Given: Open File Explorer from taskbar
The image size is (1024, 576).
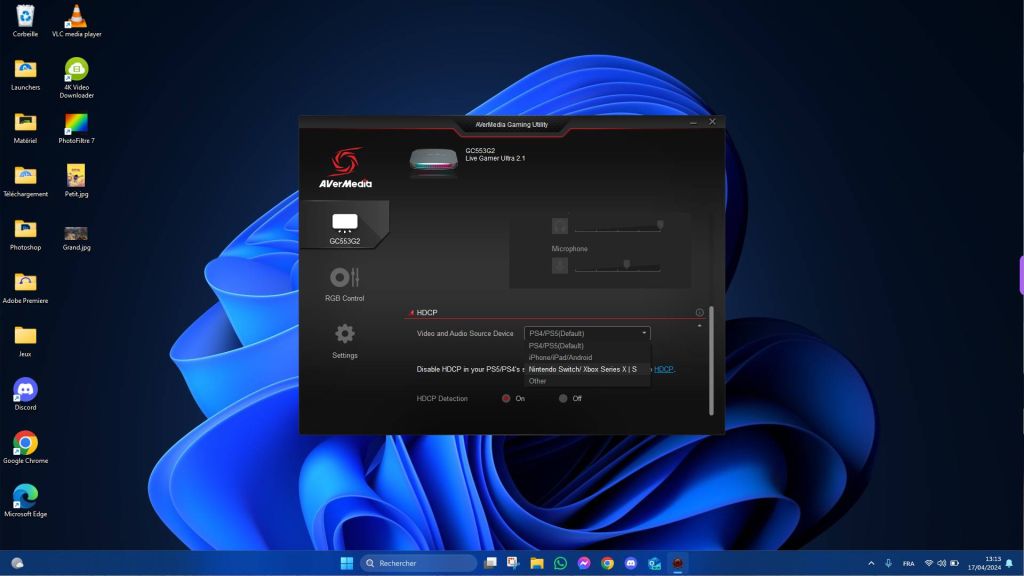Looking at the screenshot, I should coord(537,563).
